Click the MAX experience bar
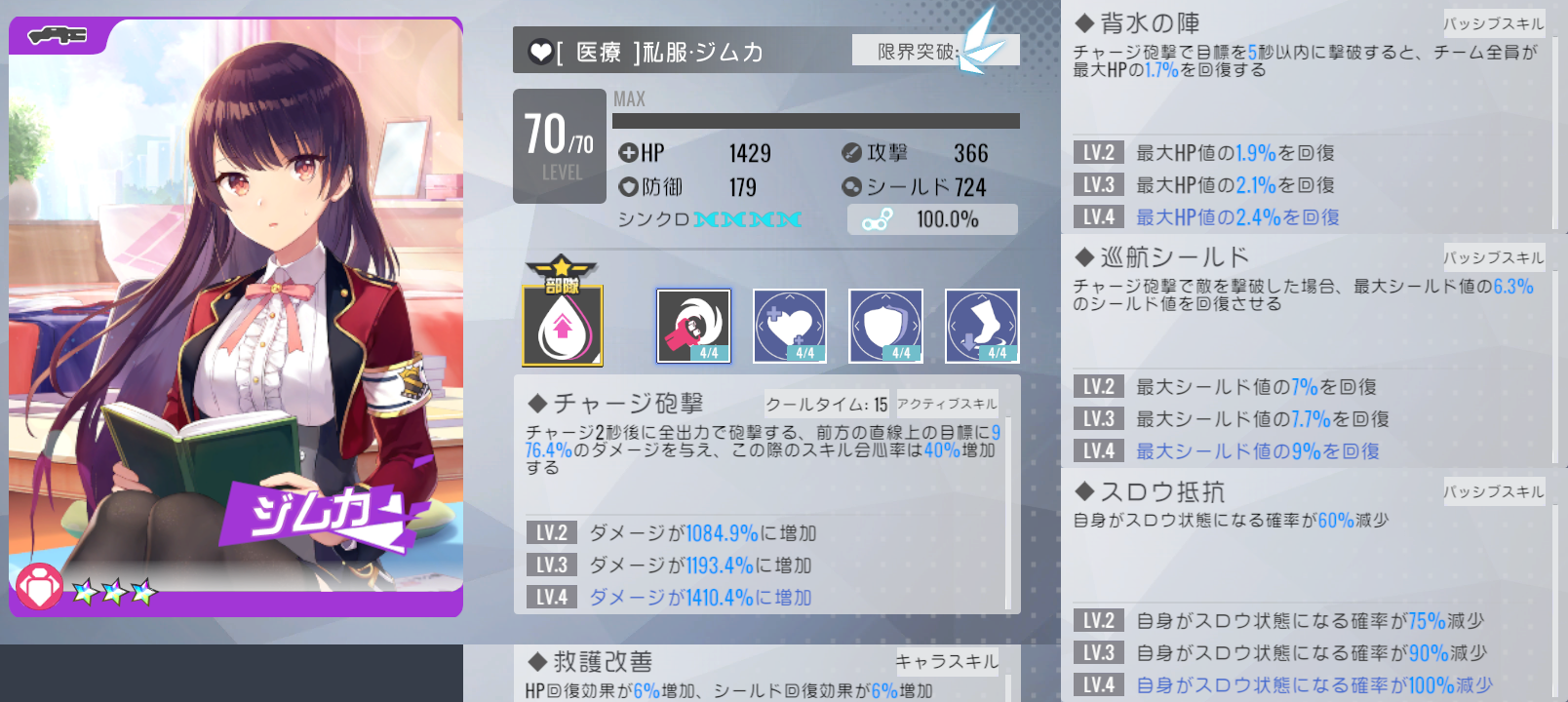 pos(815,121)
